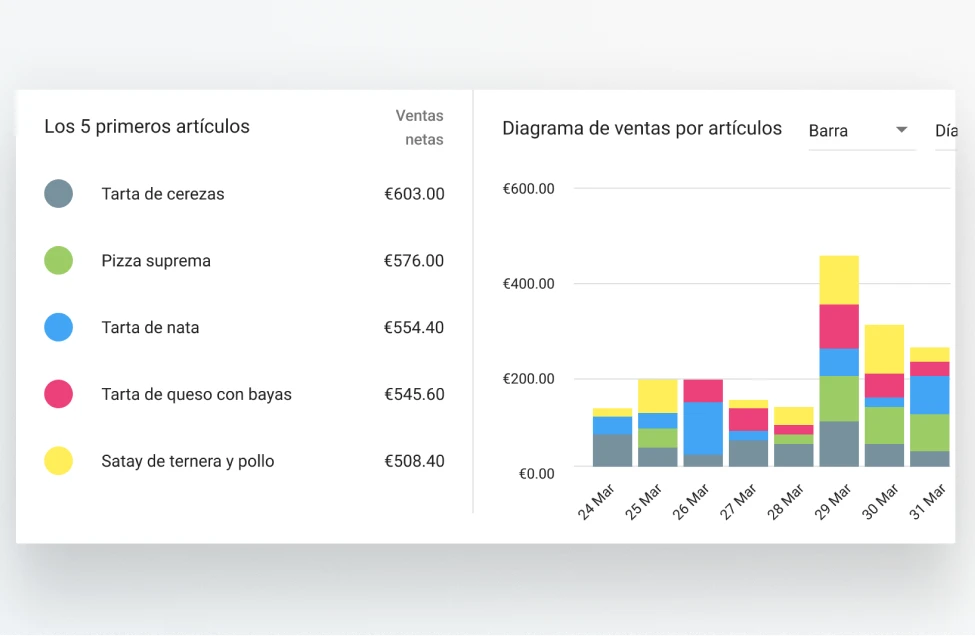Screen dimensions: 975x636
Task: Click the Diagrama de ventas por artículos title
Action: click(x=642, y=129)
